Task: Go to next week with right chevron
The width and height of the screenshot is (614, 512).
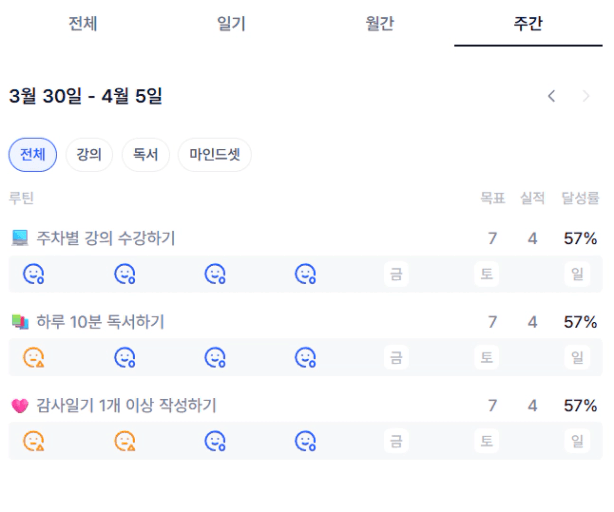Action: tap(586, 96)
